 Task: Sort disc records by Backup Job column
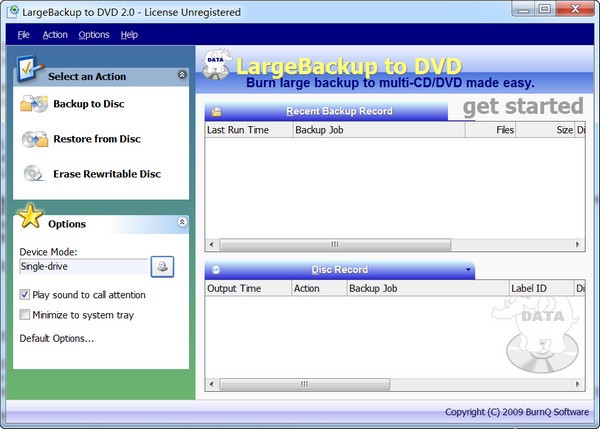click(x=428, y=289)
